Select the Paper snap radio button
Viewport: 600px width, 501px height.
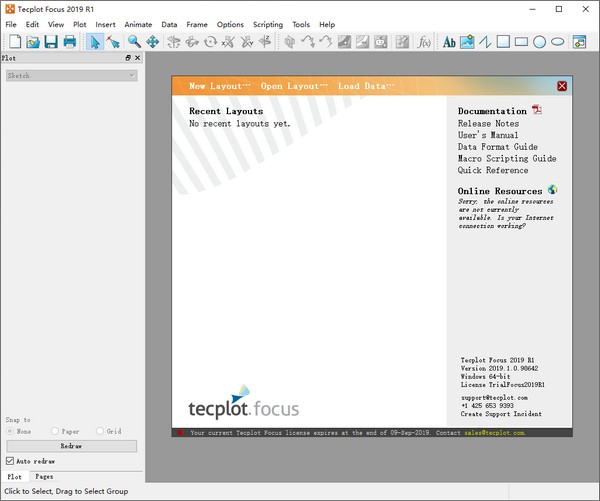55,431
